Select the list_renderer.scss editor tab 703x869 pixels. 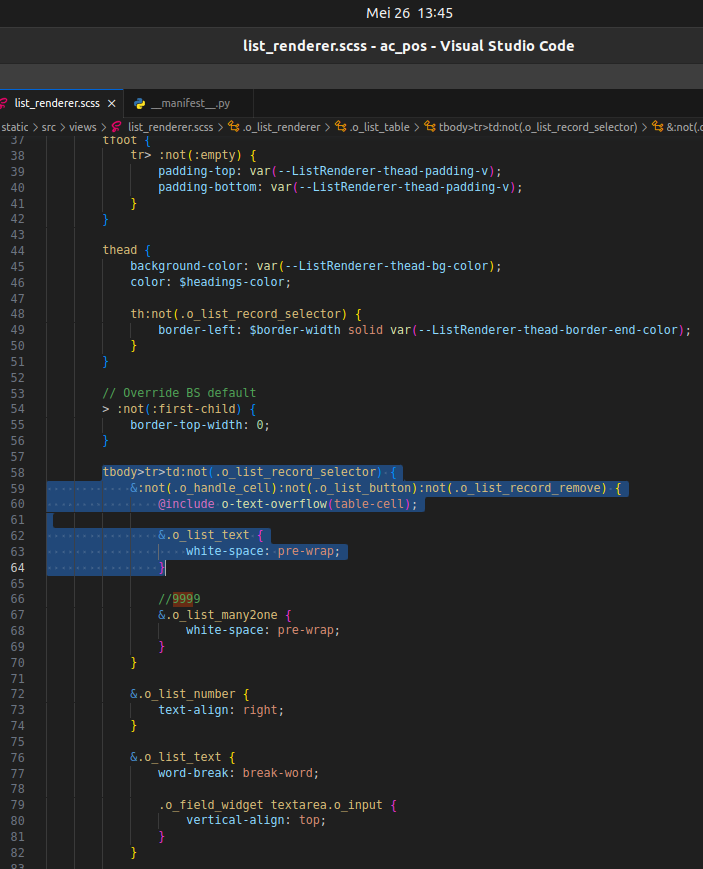(57, 103)
